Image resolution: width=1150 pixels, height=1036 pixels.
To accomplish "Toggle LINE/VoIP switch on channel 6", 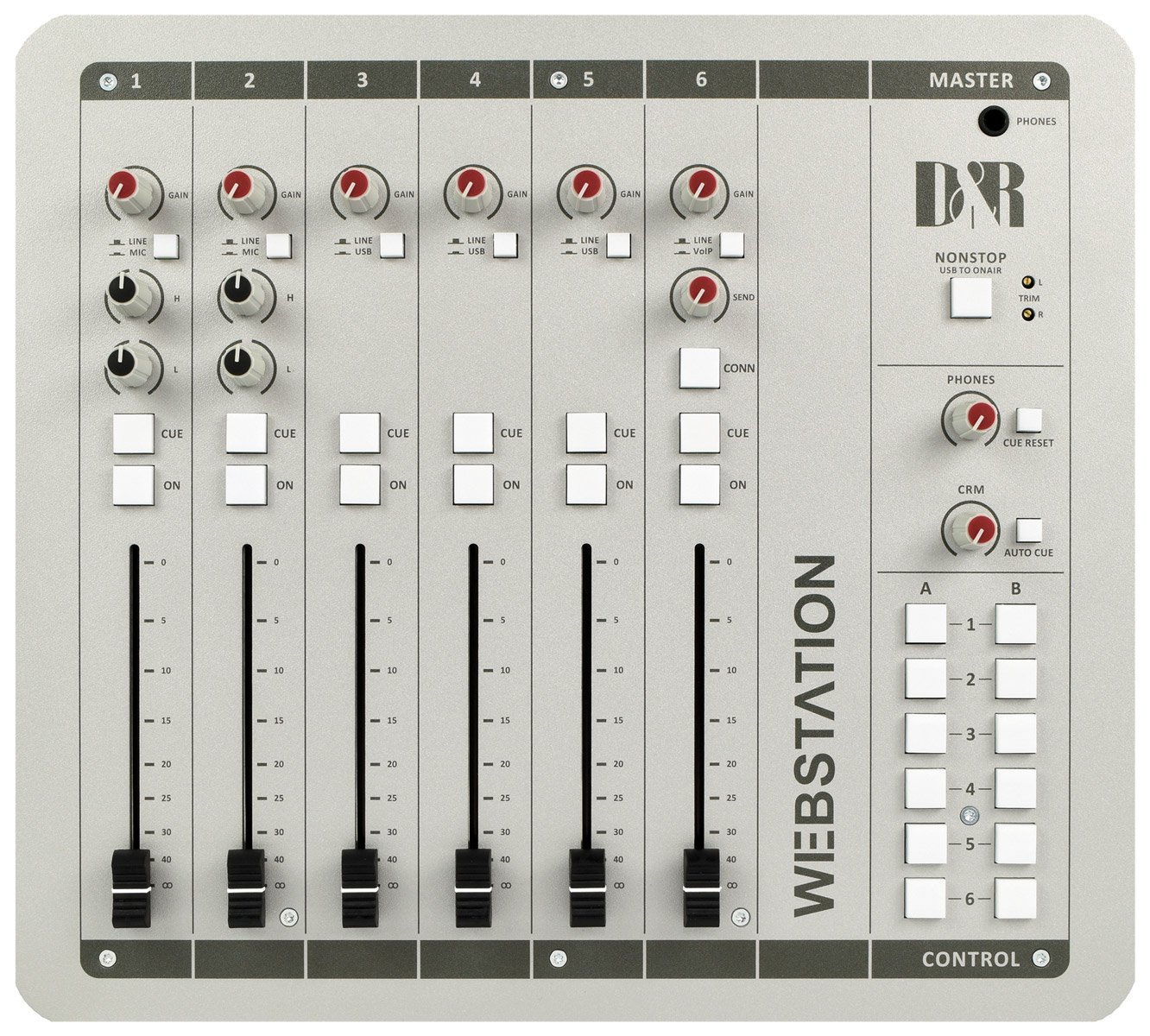I will pyautogui.click(x=731, y=245).
